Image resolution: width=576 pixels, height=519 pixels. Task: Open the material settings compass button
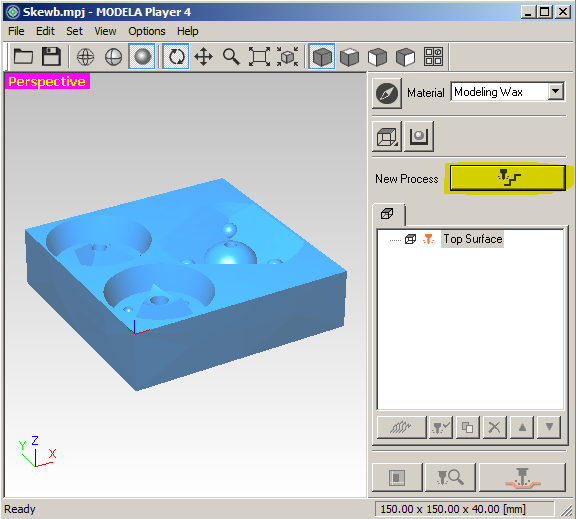tap(387, 93)
